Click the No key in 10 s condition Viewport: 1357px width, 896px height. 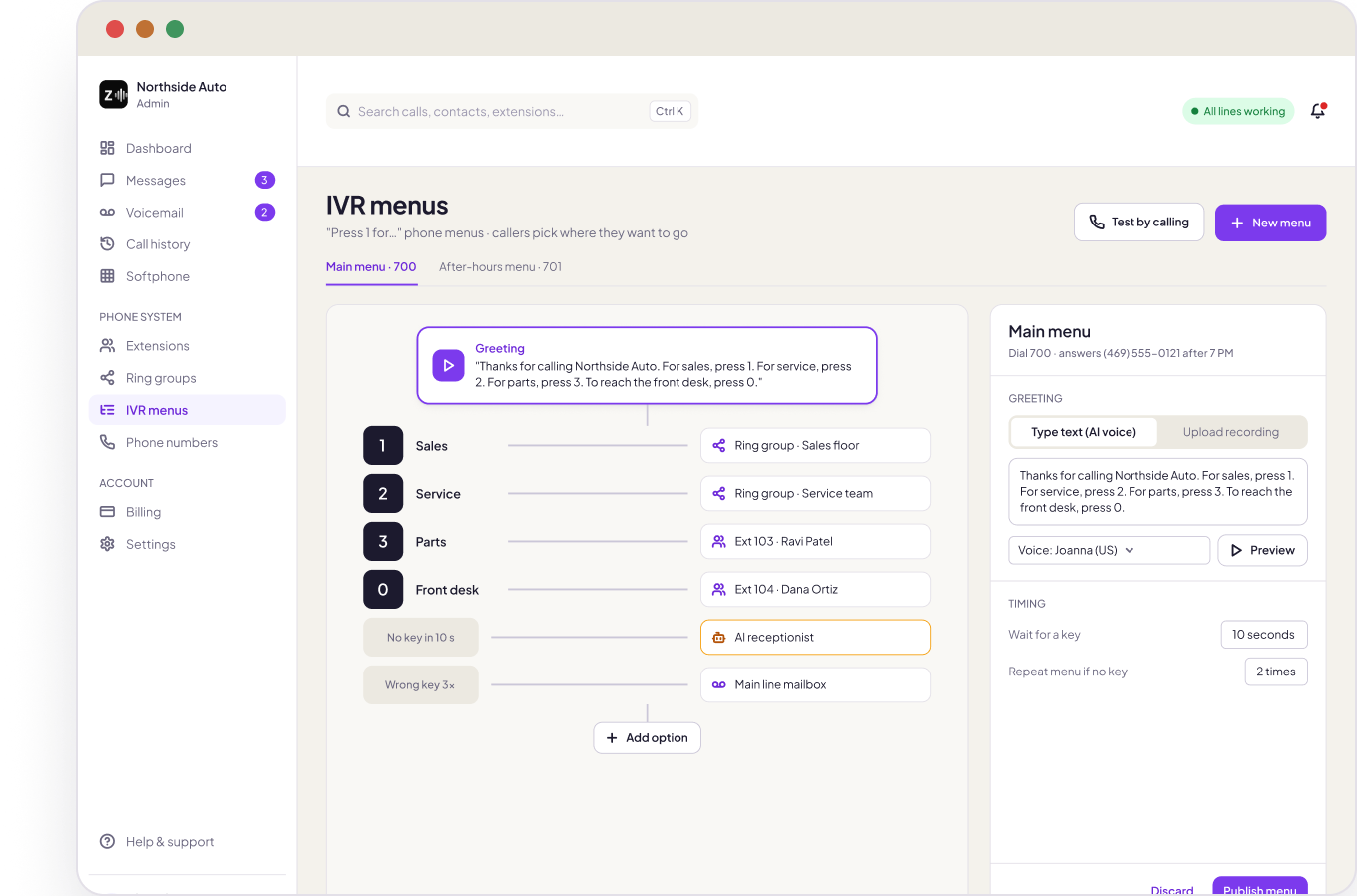(x=421, y=638)
